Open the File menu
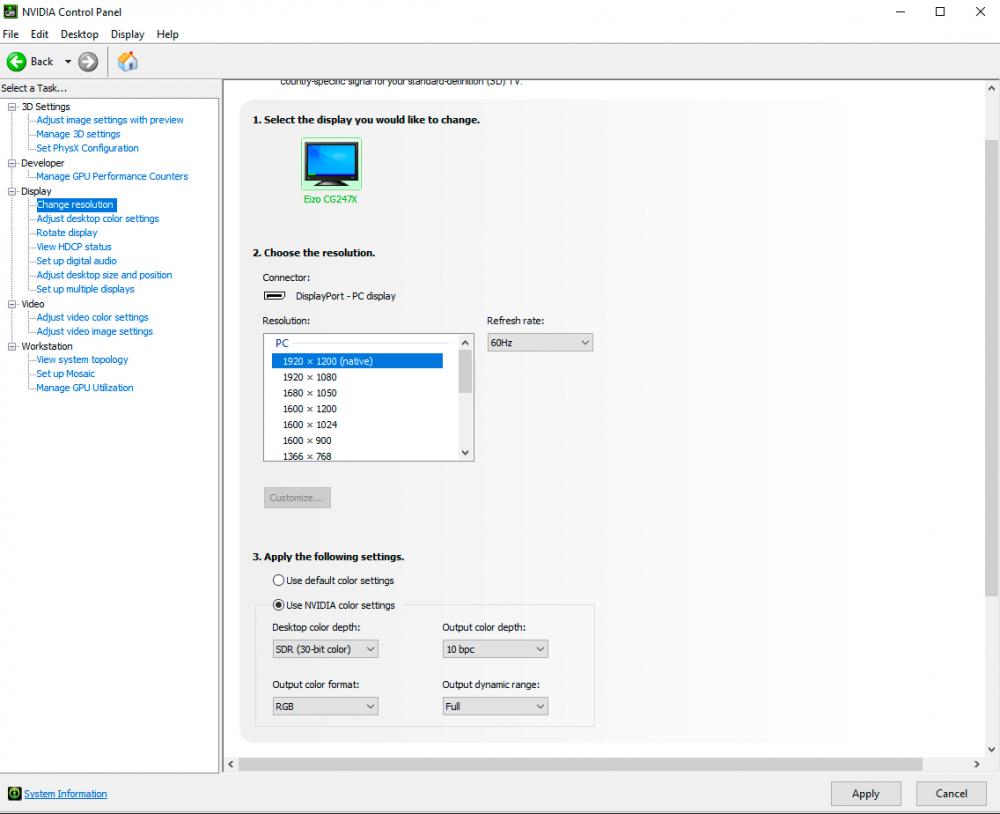The image size is (1000, 814). (11, 34)
